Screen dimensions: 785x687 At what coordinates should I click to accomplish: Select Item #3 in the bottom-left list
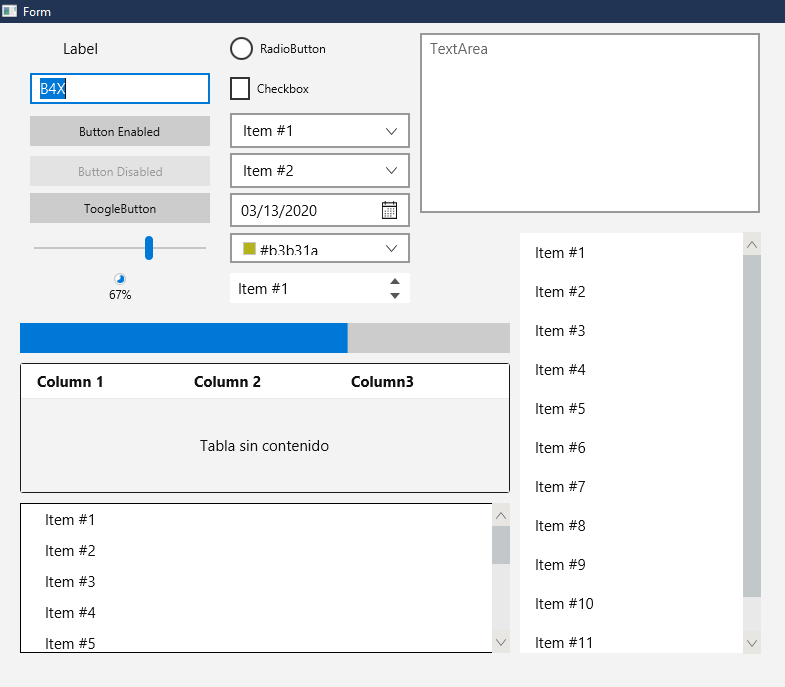tap(256, 582)
